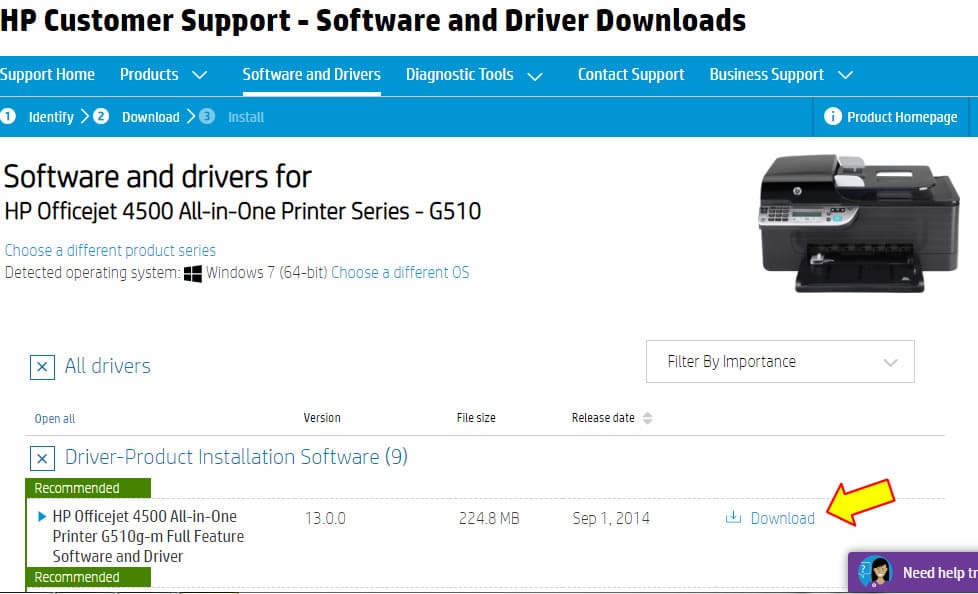Select Contact Support in navigation bar

[630, 75]
